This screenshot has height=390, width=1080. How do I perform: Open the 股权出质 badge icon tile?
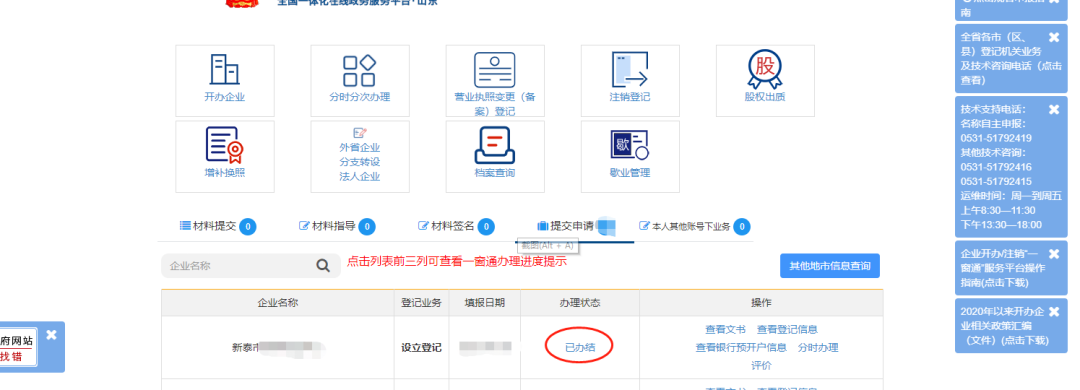coord(765,81)
